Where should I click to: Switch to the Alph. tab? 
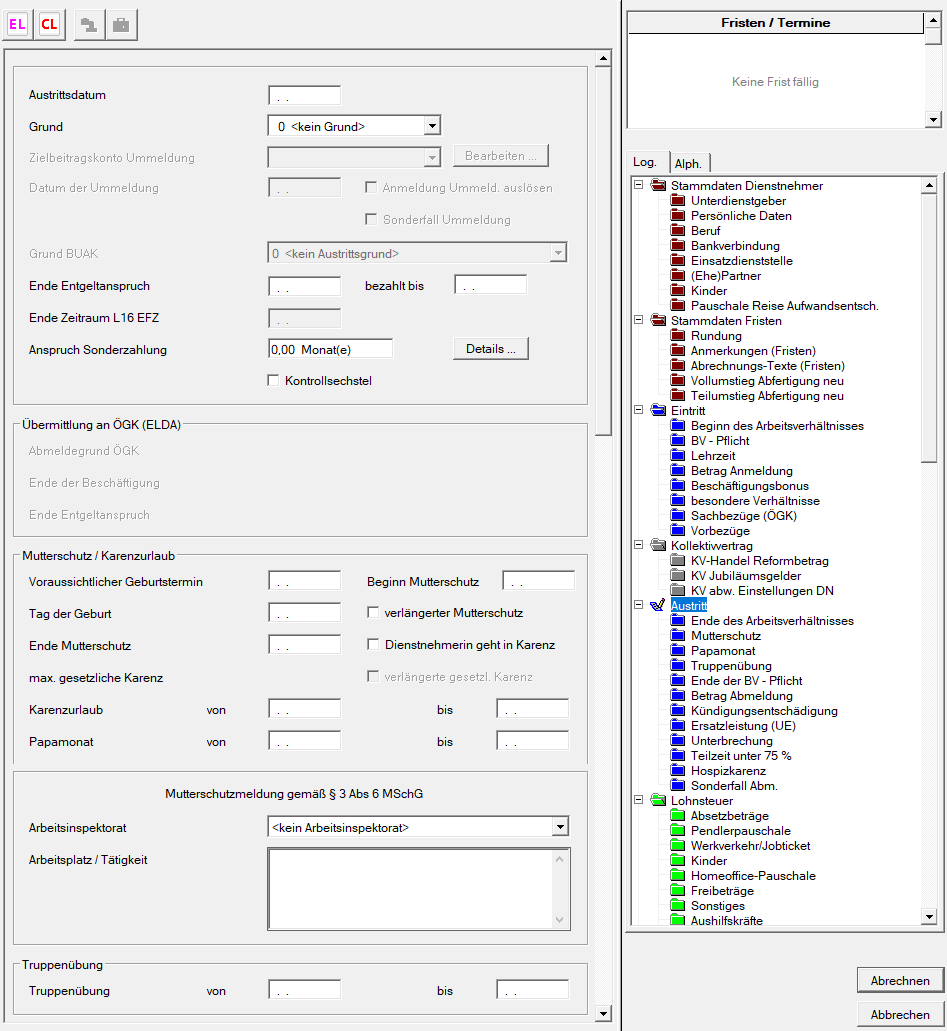[x=688, y=163]
